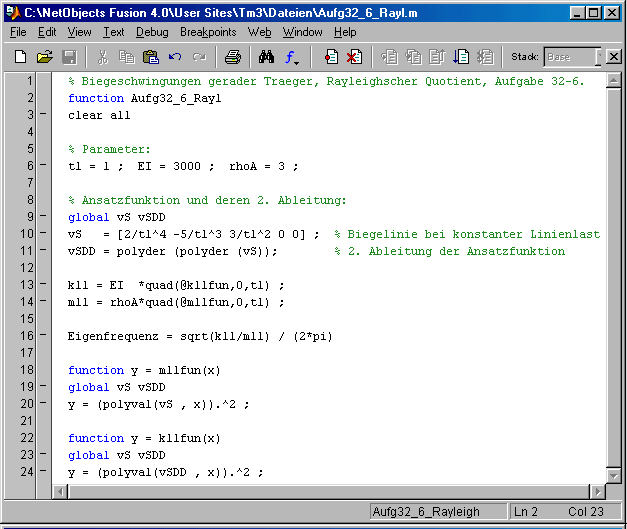Open the View menu
This screenshot has height=529, width=627.
tap(79, 32)
